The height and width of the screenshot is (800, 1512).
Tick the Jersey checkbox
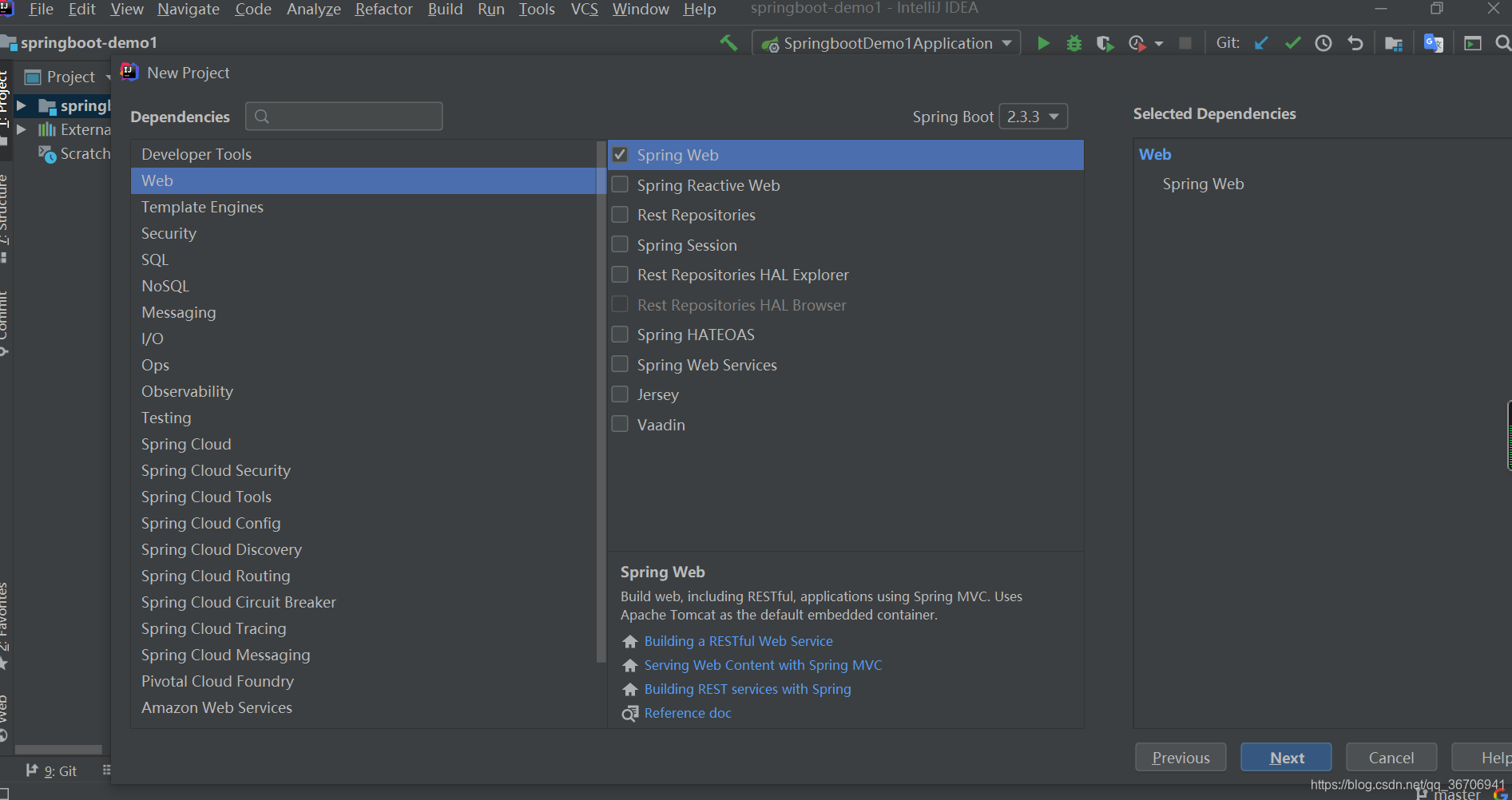click(x=620, y=394)
